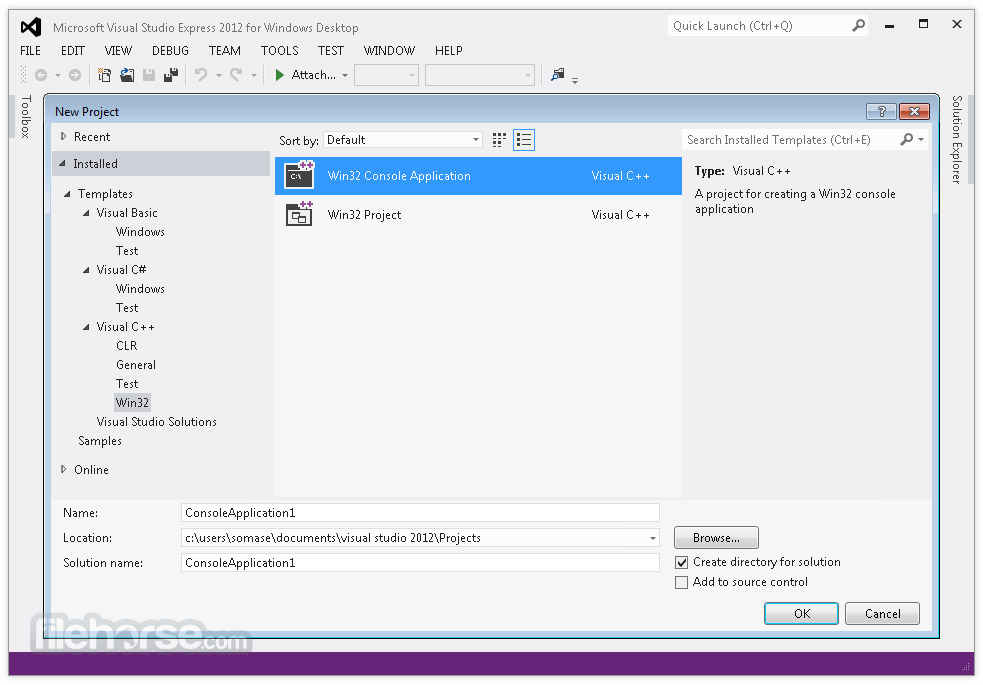This screenshot has width=983, height=685.
Task: Collapse the Visual Basic node arrow
Action: (86, 213)
